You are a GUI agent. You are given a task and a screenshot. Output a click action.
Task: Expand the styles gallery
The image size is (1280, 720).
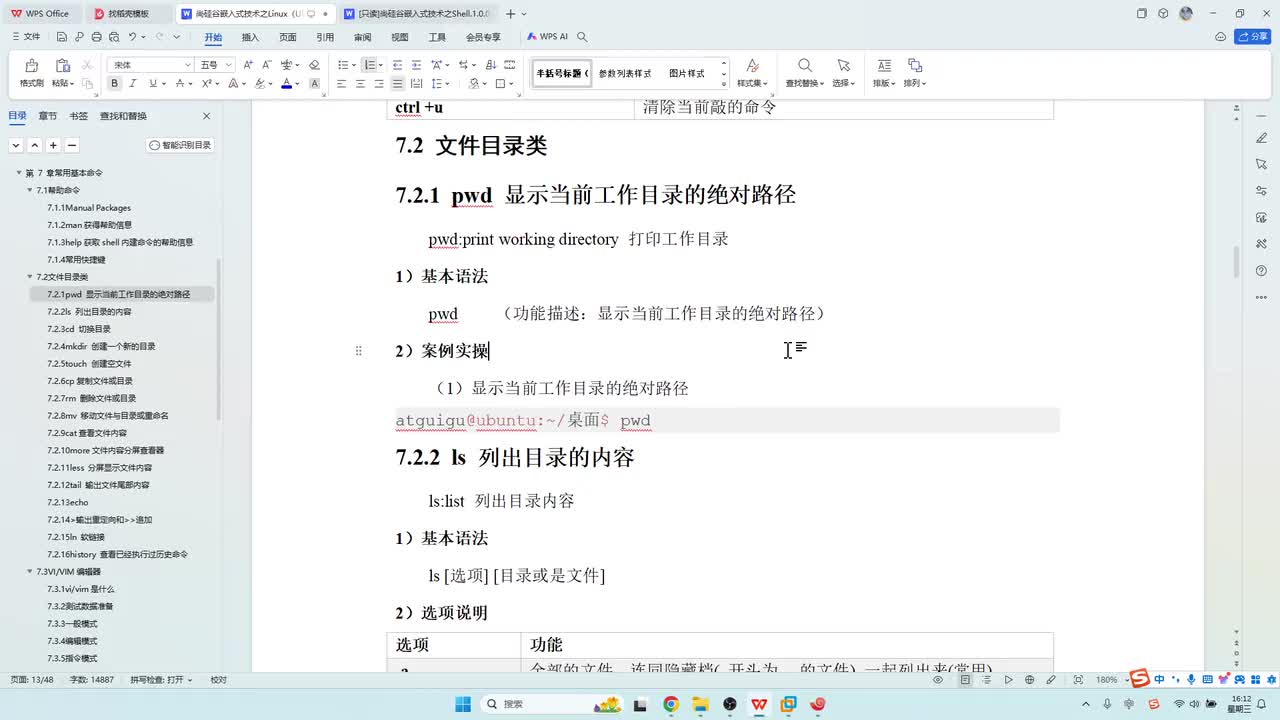[x=724, y=83]
